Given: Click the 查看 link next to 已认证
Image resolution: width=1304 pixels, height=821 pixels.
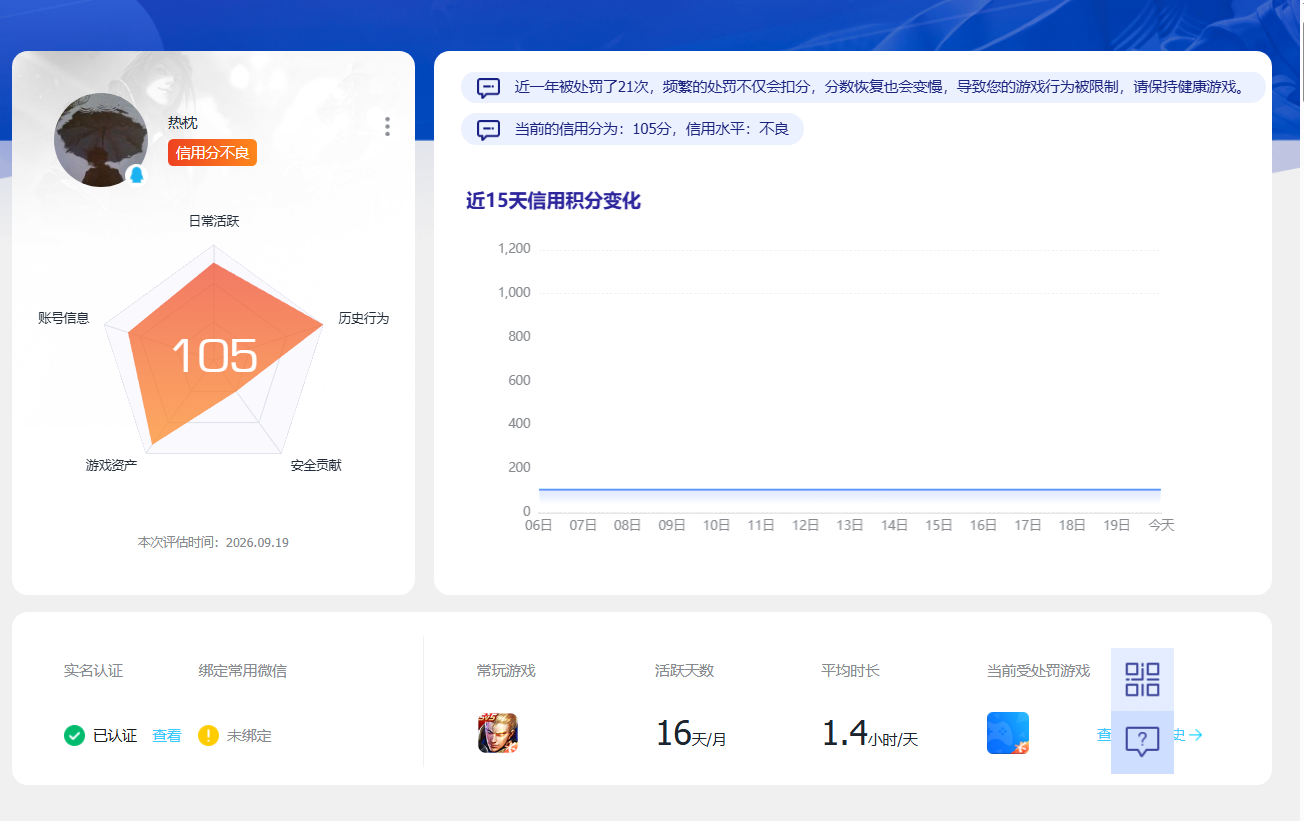Looking at the screenshot, I should coord(167,736).
